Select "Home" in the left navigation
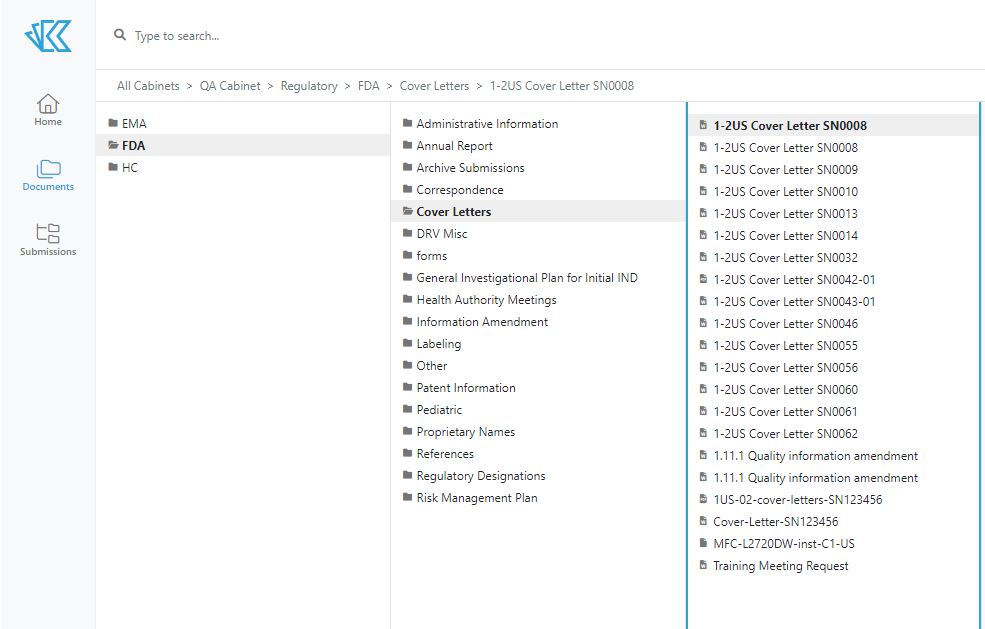This screenshot has width=985, height=629. point(47,110)
